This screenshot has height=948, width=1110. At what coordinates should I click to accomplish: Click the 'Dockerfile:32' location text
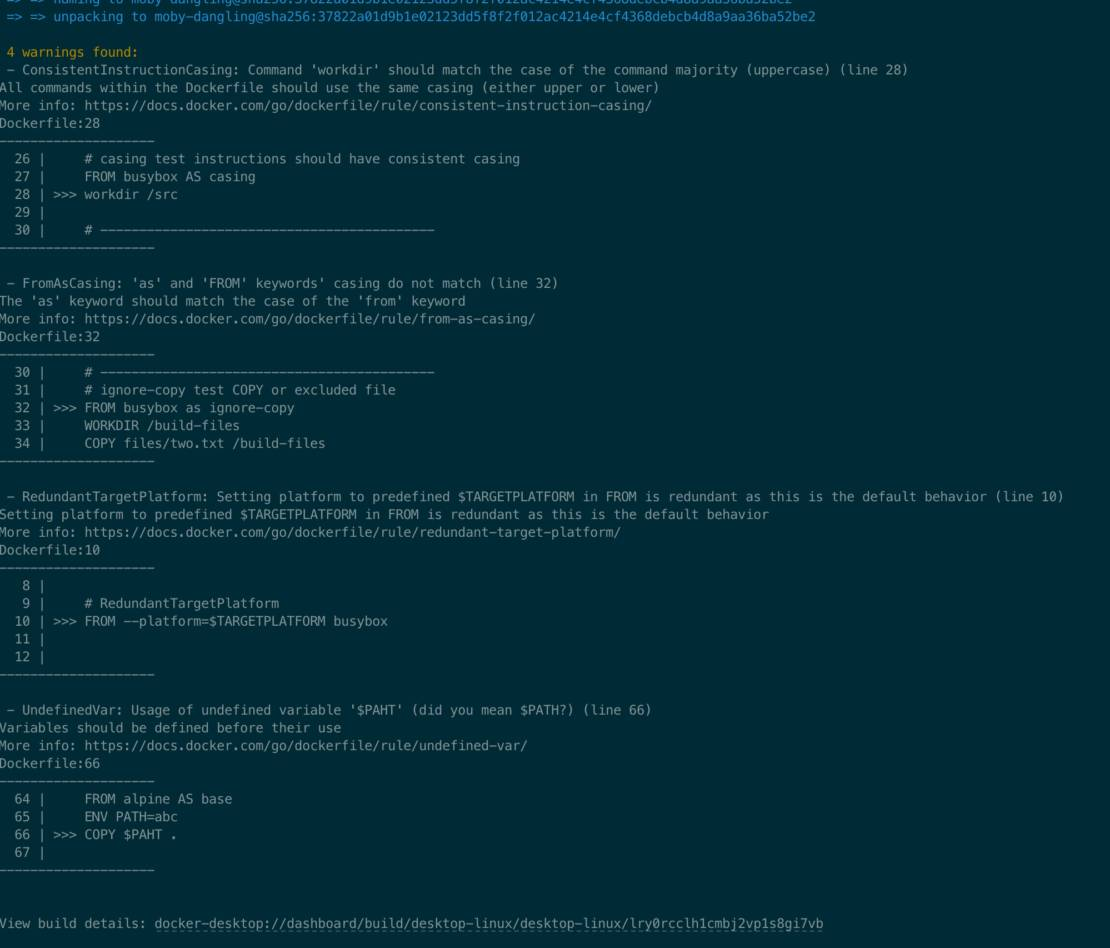click(x=50, y=337)
